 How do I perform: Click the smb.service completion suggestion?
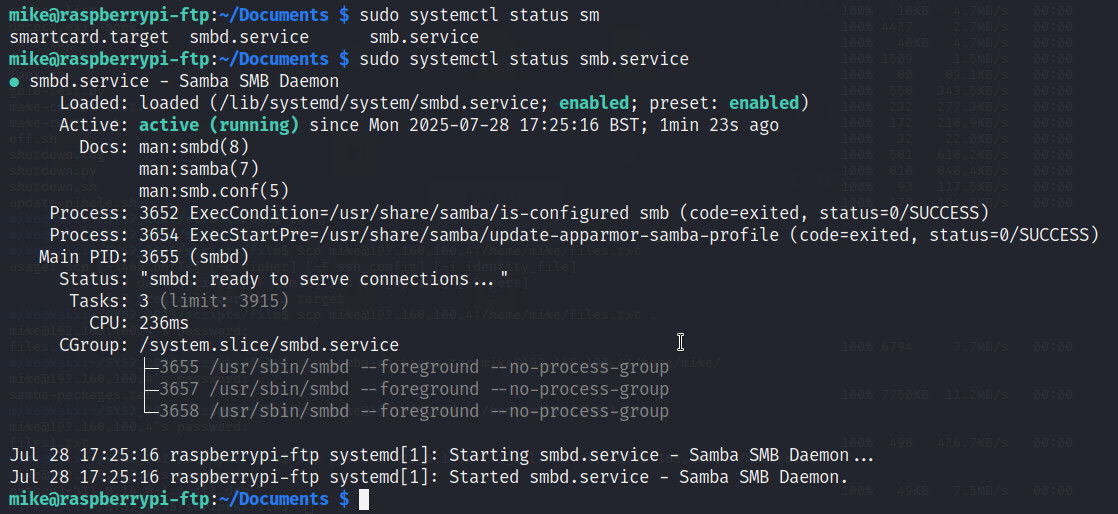tap(424, 37)
